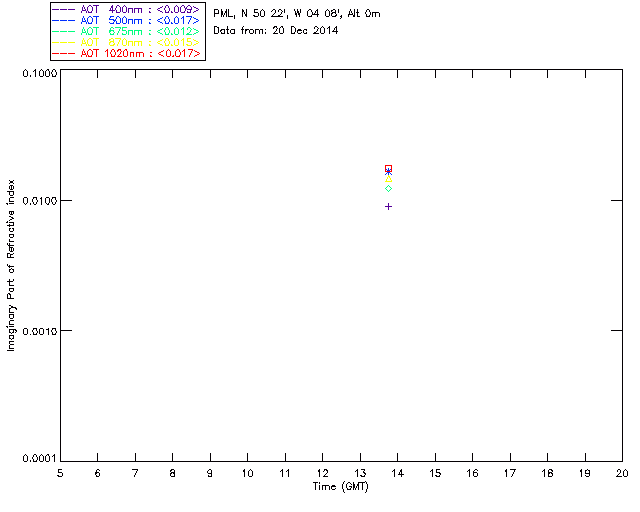
Task: Click the yellow triangle data marker
Action: 388,179
